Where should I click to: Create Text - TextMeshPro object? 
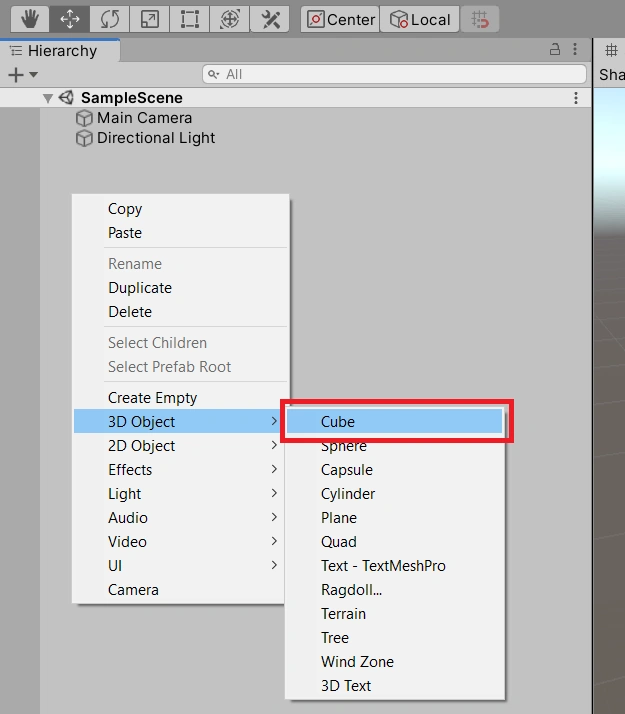tap(395, 566)
